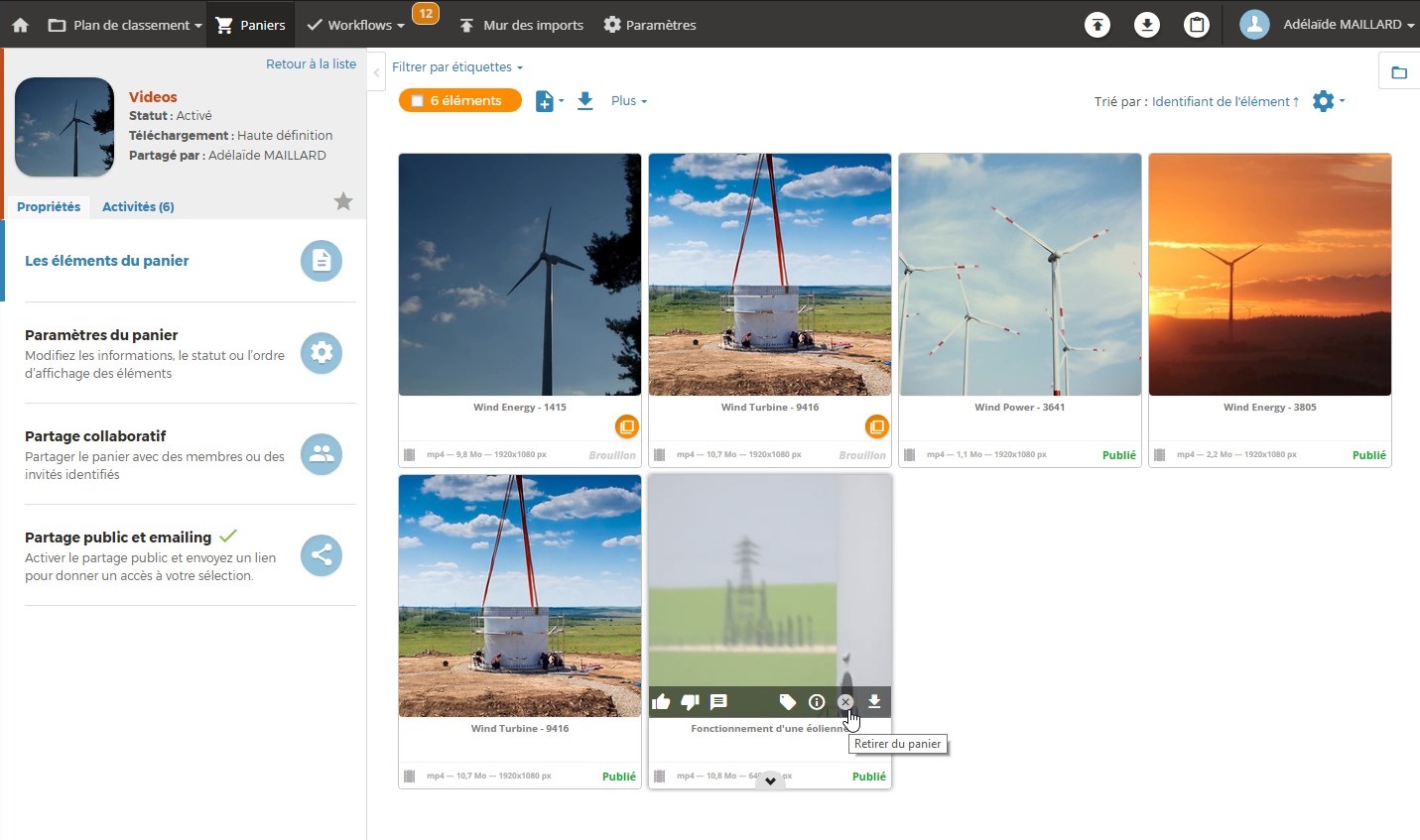Click the Videos basket title

[153, 96]
